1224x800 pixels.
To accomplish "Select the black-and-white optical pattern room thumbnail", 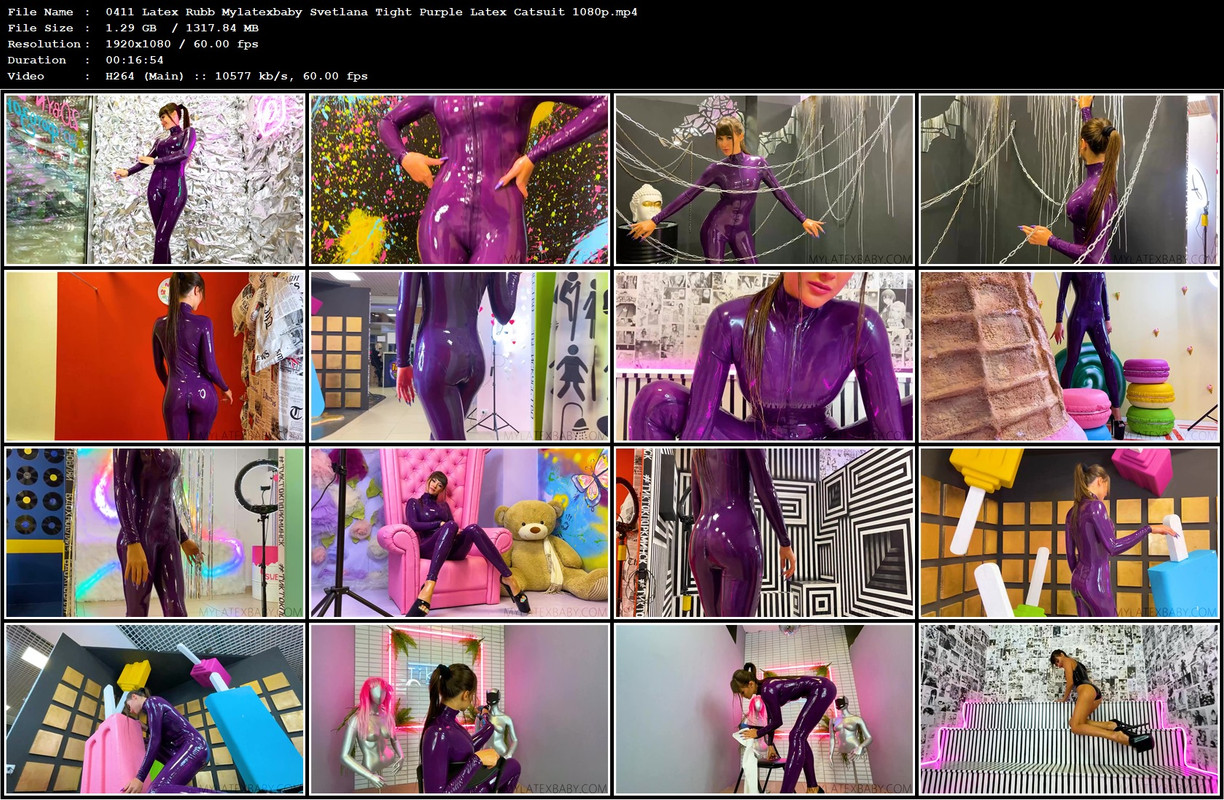I will click(x=764, y=532).
